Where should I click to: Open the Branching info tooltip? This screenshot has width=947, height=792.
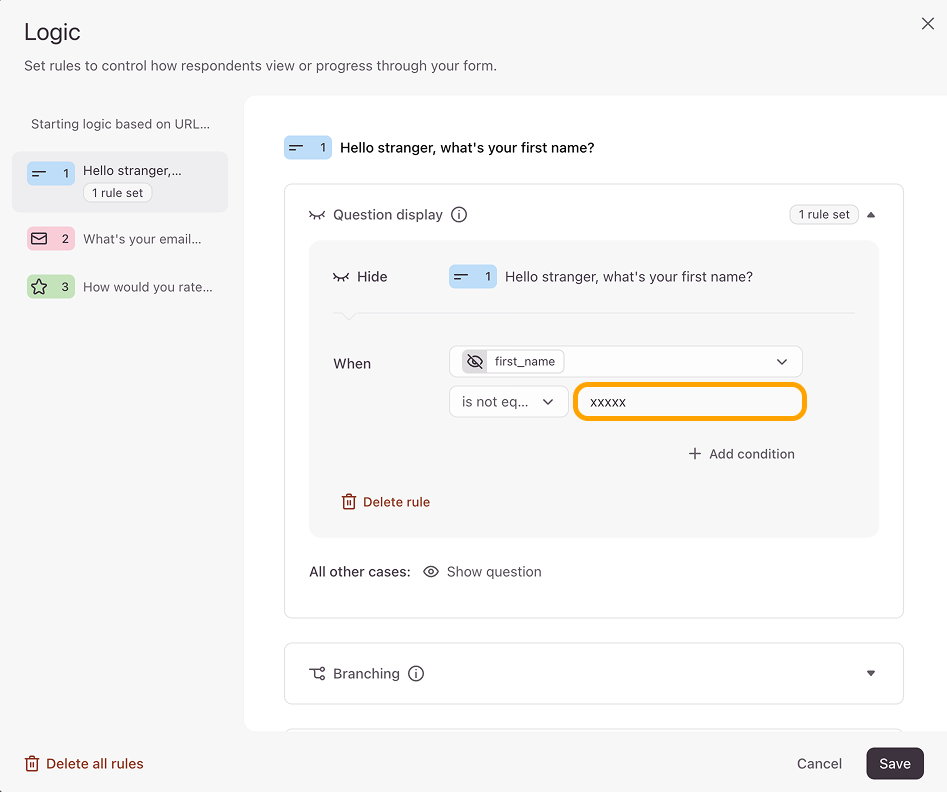pos(416,673)
